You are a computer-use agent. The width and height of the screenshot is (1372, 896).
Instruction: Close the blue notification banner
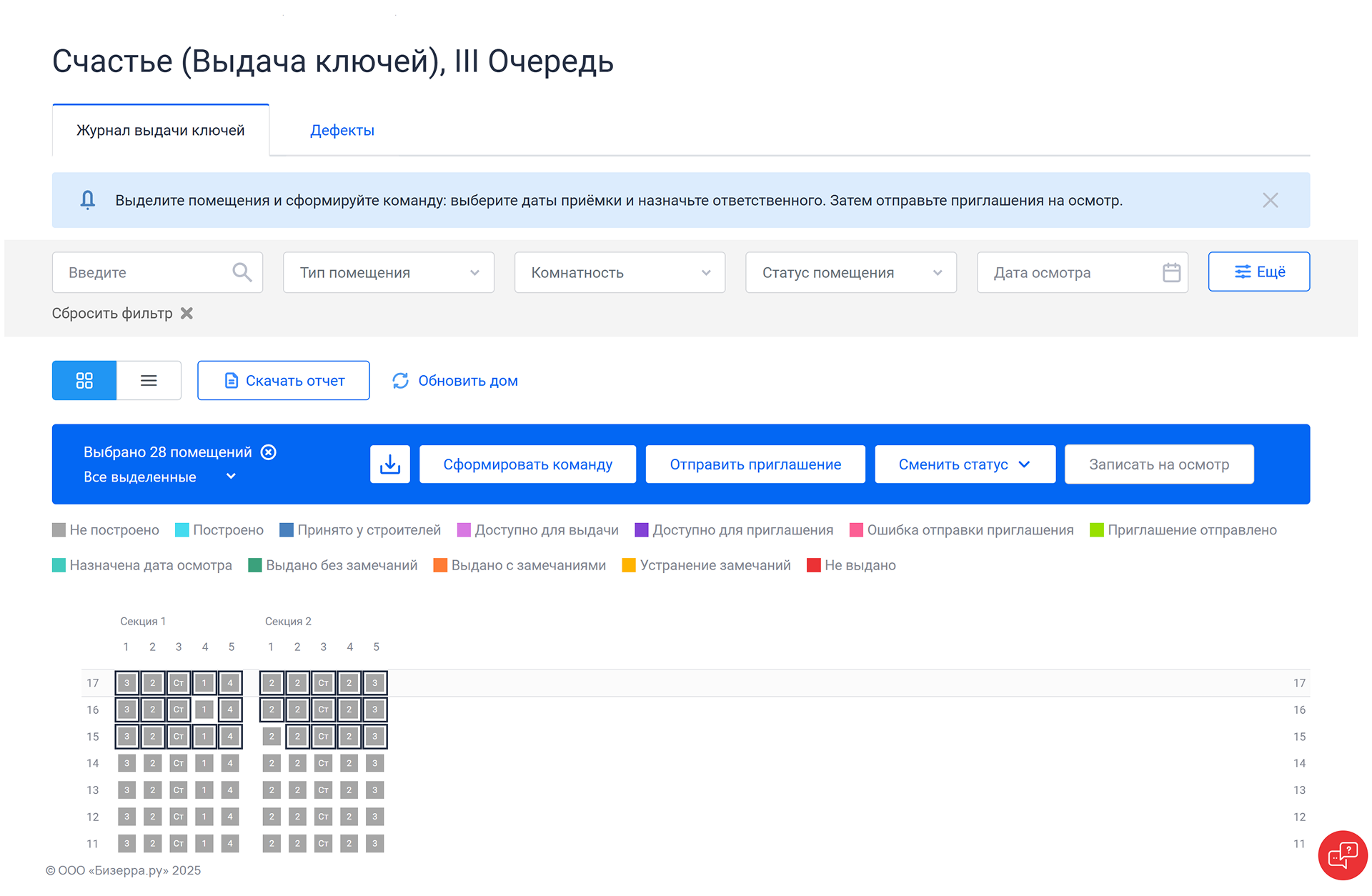point(1270,201)
